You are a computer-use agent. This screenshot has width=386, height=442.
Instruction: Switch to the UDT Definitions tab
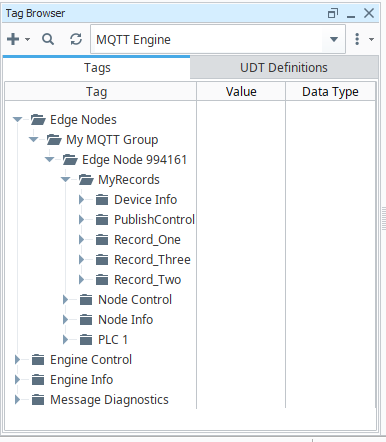(x=284, y=68)
